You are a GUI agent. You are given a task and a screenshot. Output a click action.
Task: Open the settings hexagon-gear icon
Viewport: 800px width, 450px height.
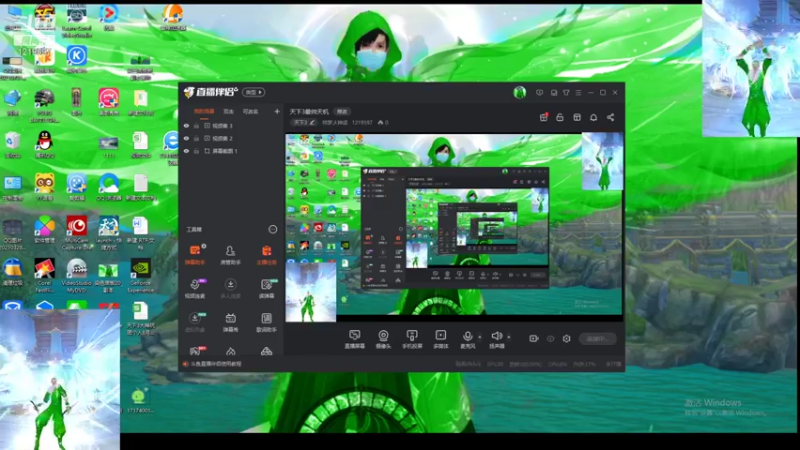(x=566, y=338)
